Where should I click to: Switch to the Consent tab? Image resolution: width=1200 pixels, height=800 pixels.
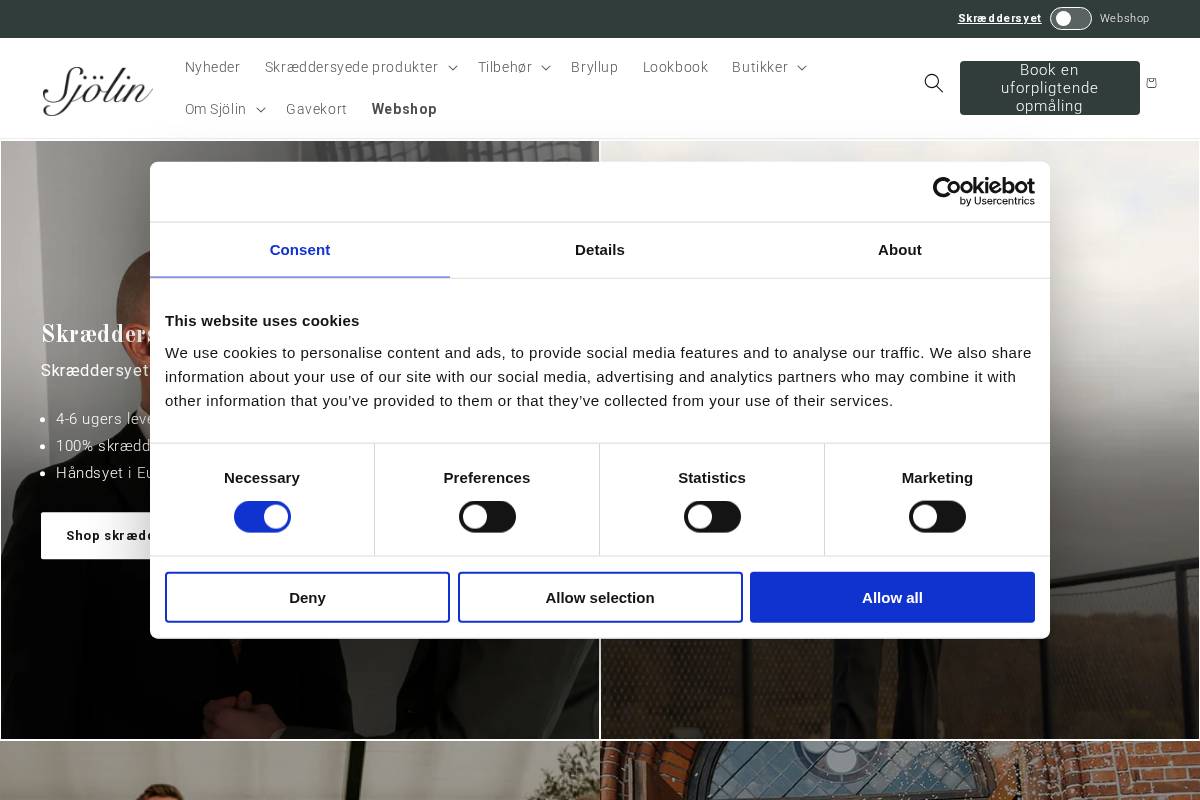click(300, 250)
